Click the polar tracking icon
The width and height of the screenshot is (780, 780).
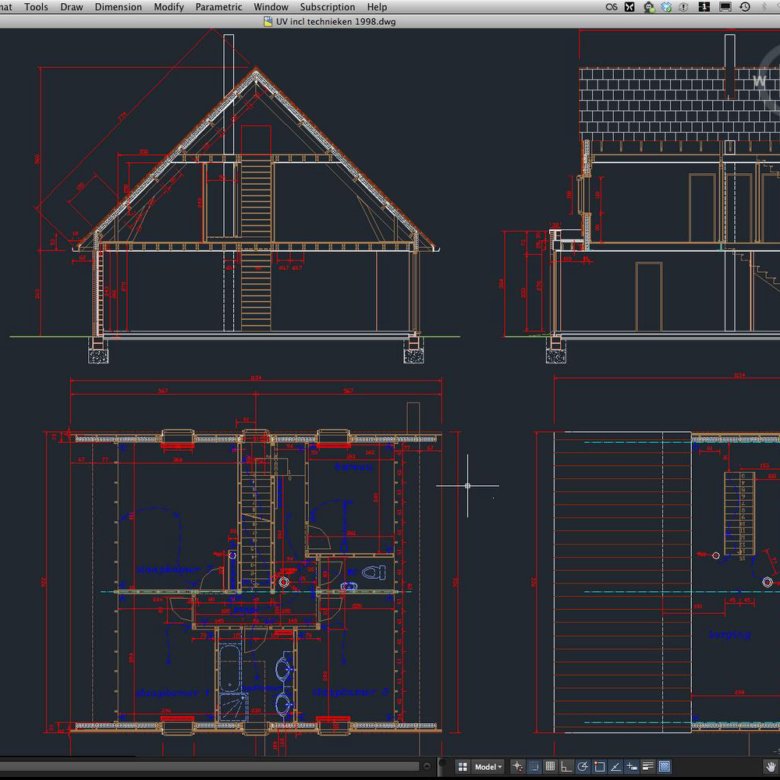[582, 767]
